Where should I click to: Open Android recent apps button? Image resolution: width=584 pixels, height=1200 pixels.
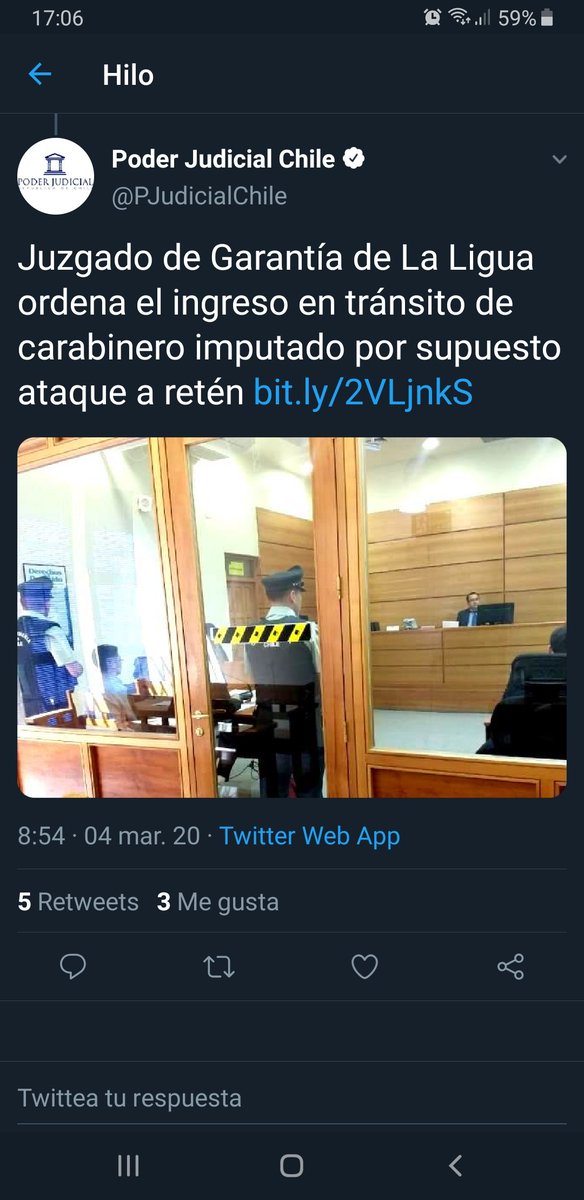[128, 1165]
